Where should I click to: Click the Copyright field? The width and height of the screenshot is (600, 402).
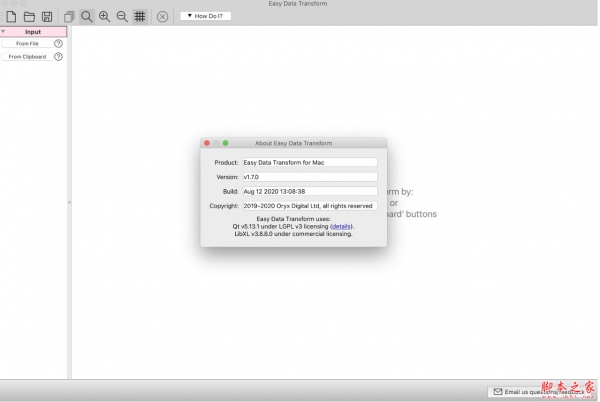coord(310,206)
